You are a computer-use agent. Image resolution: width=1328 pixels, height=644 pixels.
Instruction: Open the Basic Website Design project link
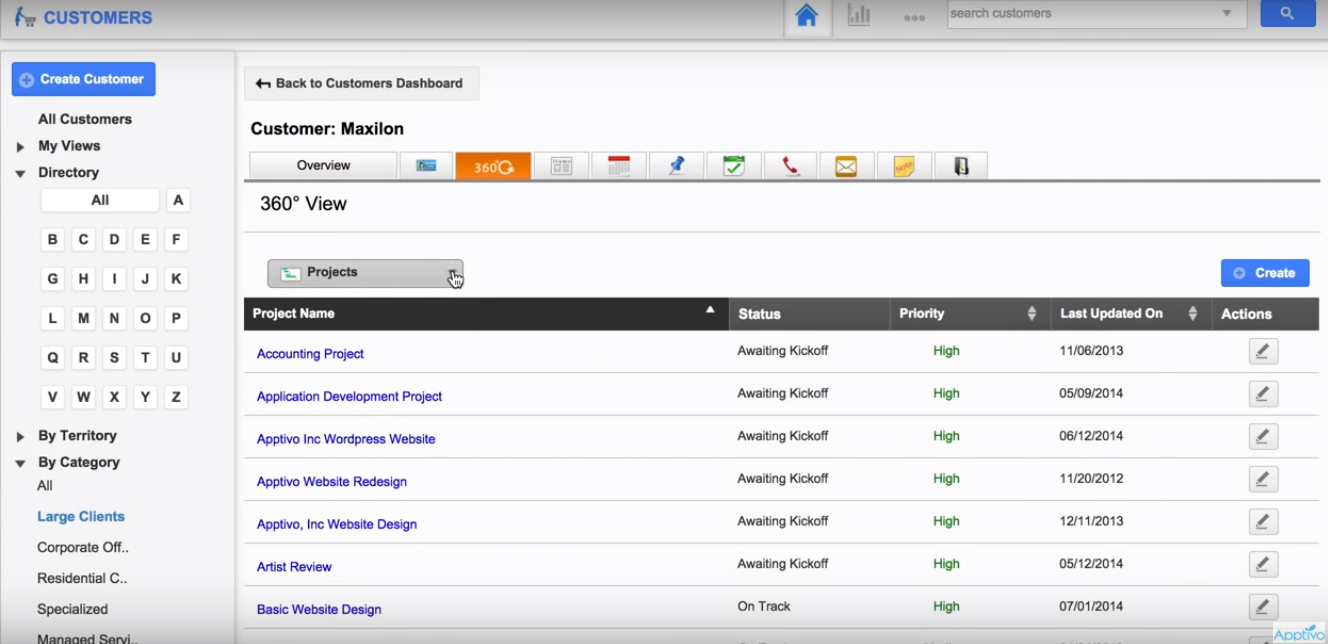tap(318, 609)
